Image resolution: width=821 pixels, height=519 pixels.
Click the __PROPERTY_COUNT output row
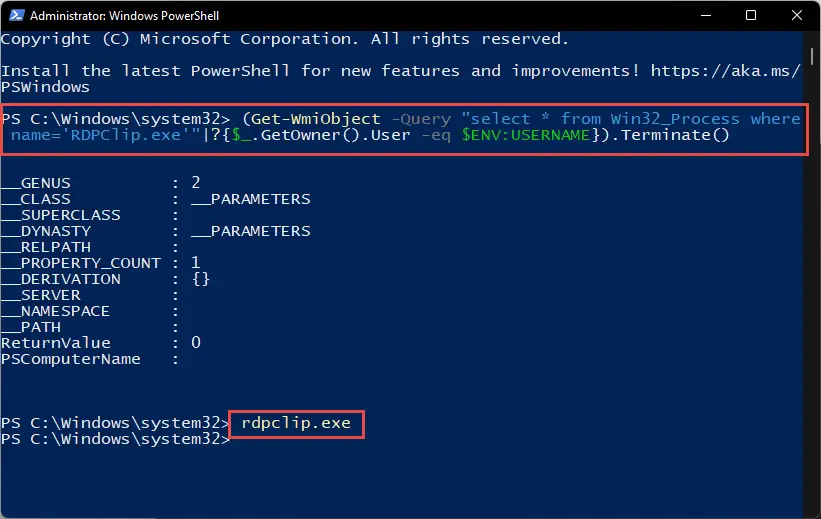point(101,263)
